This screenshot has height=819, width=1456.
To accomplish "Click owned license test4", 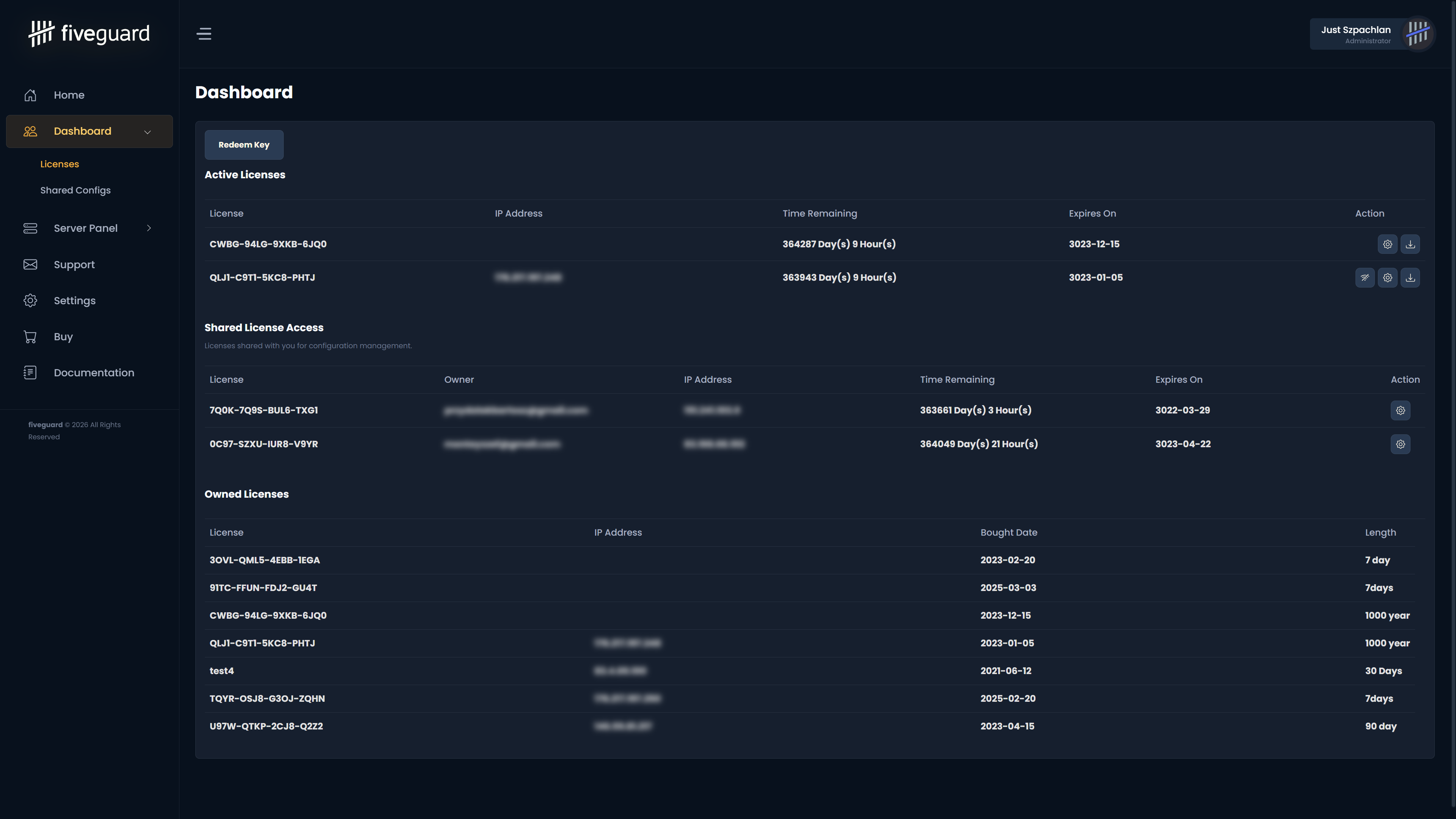I will coord(221,671).
